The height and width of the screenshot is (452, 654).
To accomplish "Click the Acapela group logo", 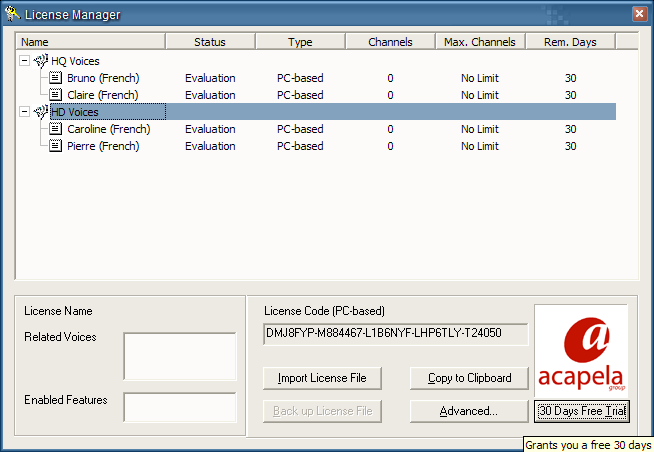I will click(x=580, y=351).
